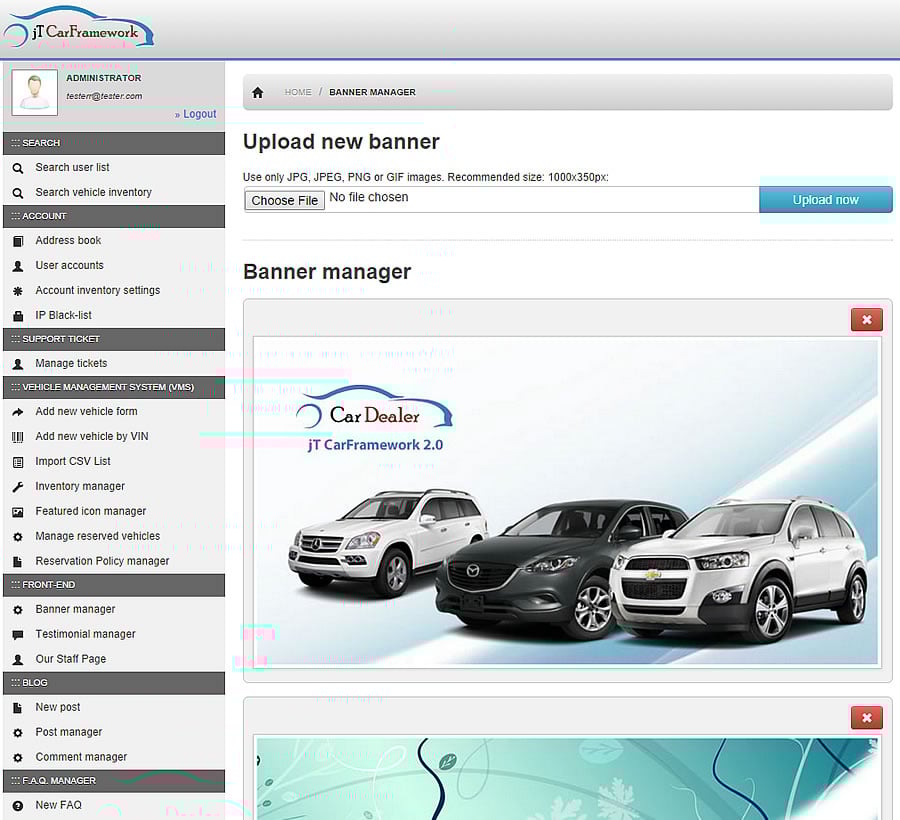Screen dimensions: 900x820
Task: Click the tester@tester.com email text
Action: pos(104,96)
